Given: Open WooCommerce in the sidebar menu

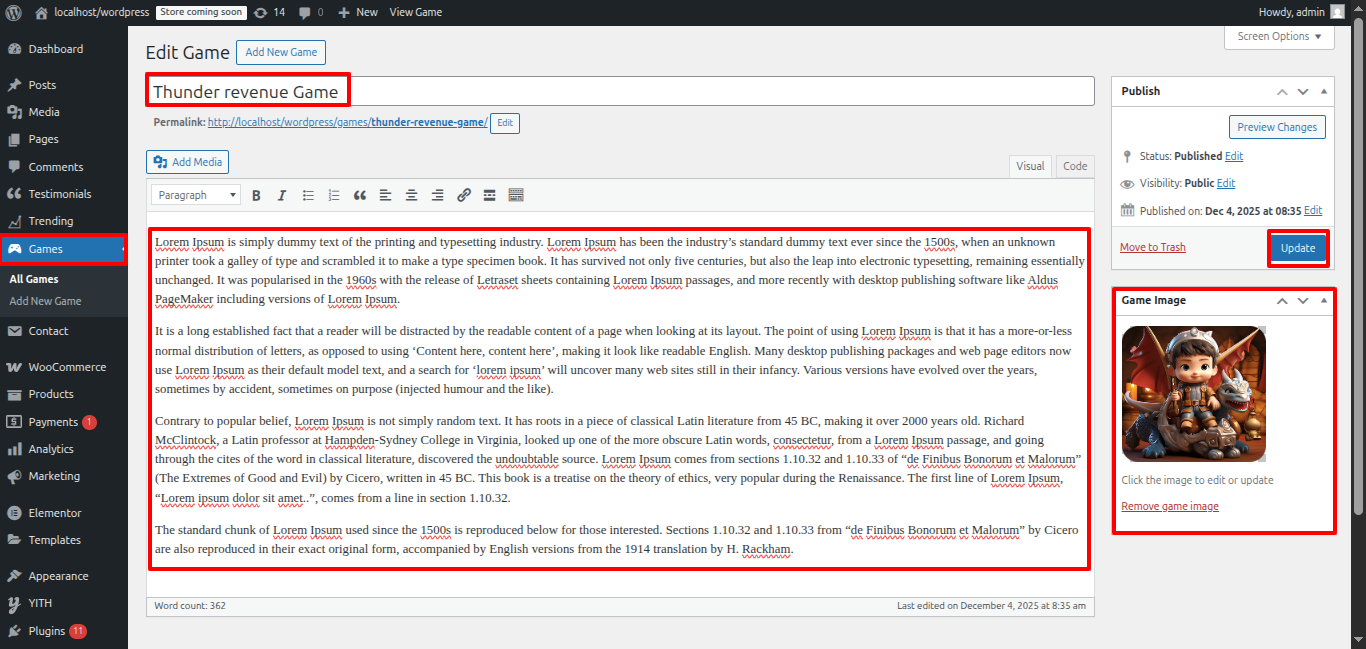Looking at the screenshot, I should [66, 367].
